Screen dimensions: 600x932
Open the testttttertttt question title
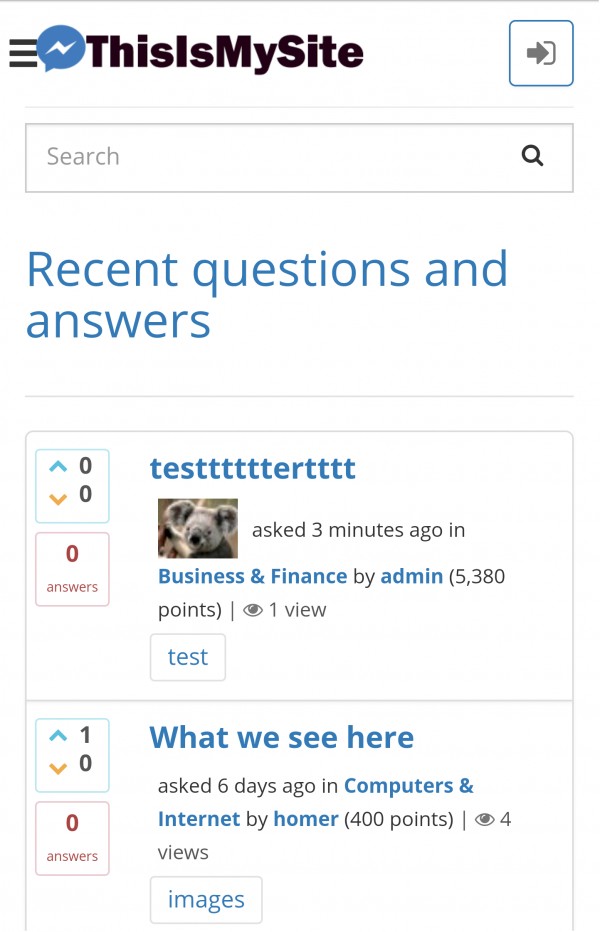253,468
